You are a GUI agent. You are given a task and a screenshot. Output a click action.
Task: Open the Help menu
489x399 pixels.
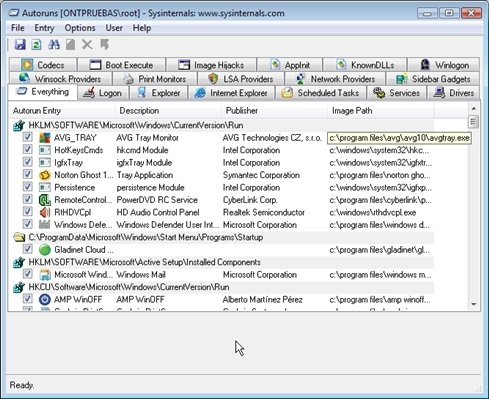(x=142, y=28)
